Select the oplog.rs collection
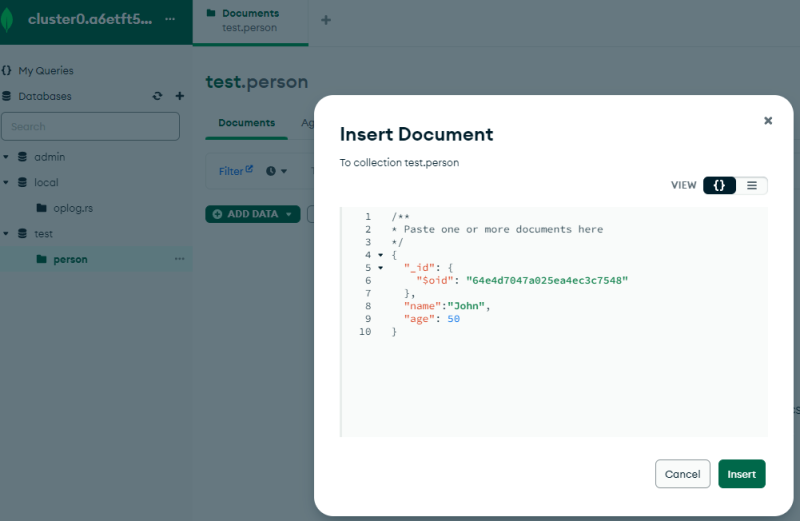 pos(73,208)
